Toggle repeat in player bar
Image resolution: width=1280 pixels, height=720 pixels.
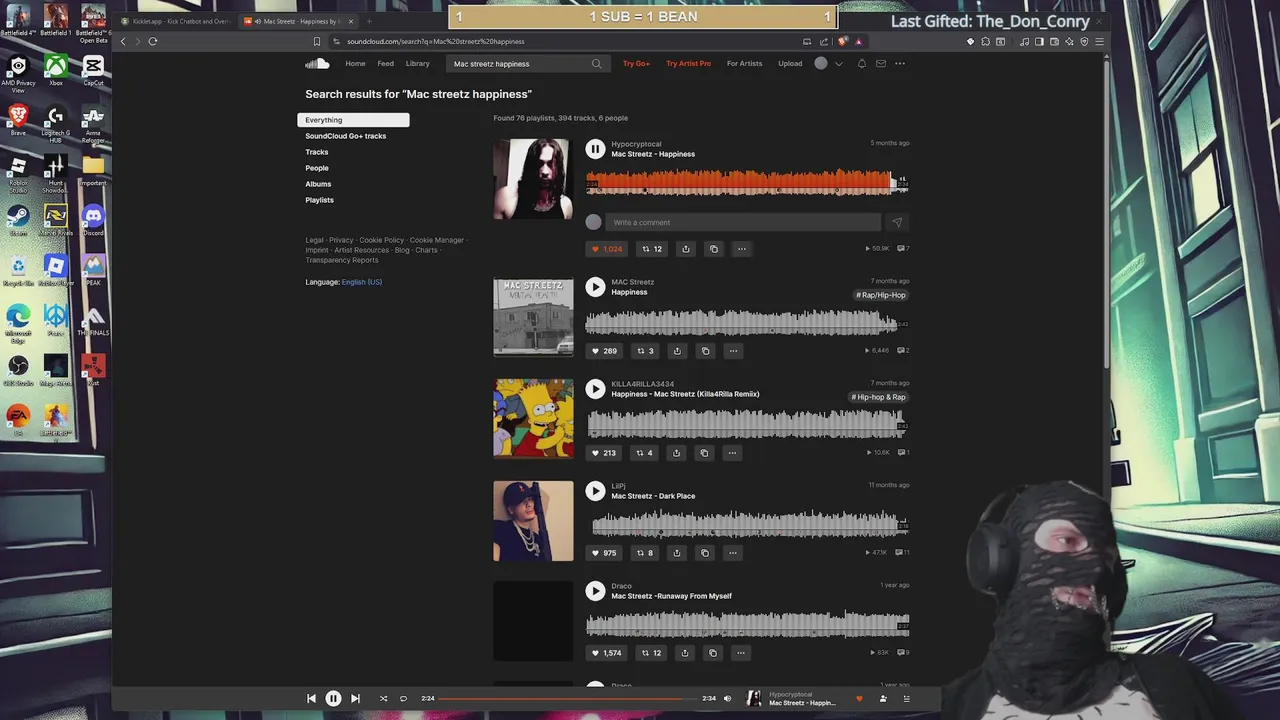coord(404,699)
